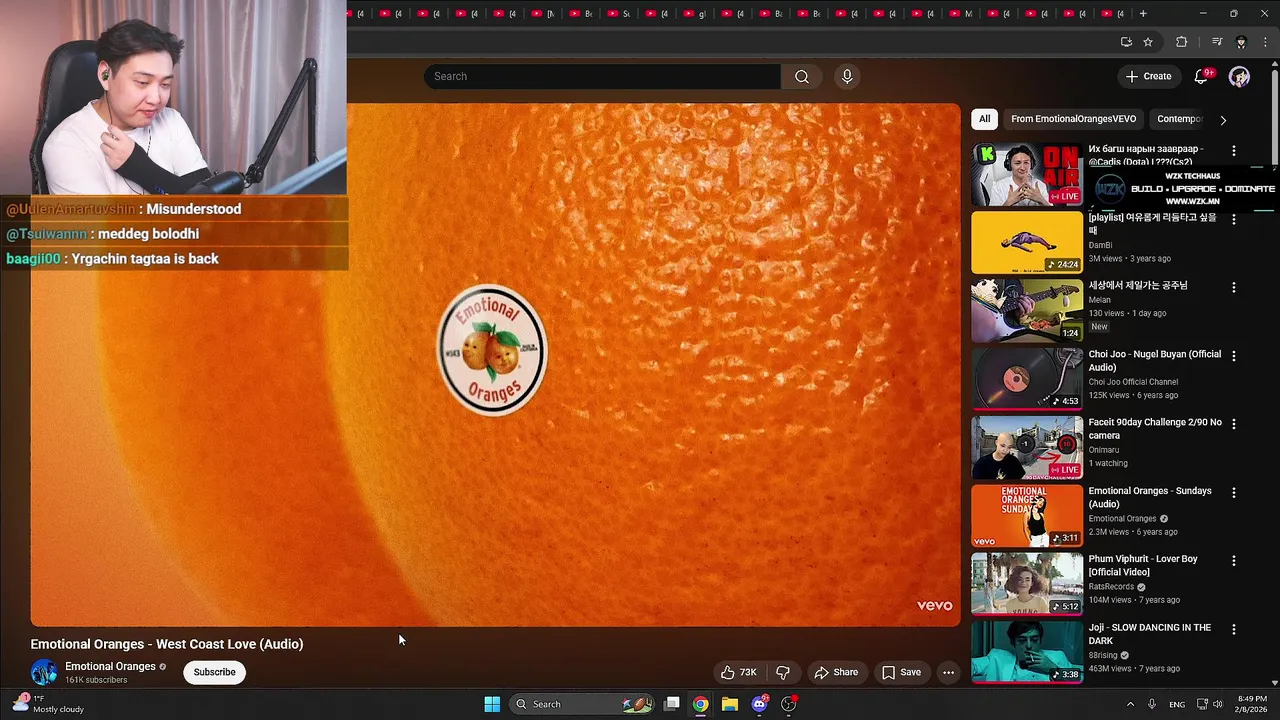The image size is (1280, 720).
Task: Open Joji - SLOW DANCING IN THE DARK title
Action: pyautogui.click(x=1149, y=634)
